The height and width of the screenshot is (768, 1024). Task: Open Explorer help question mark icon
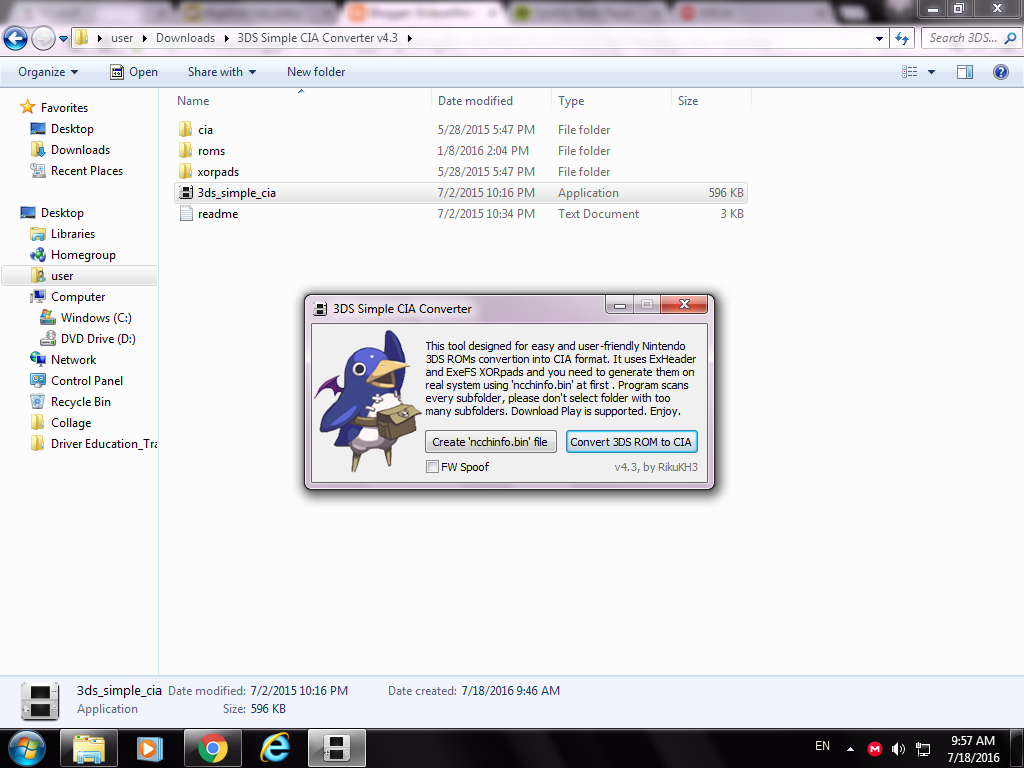(x=1000, y=72)
